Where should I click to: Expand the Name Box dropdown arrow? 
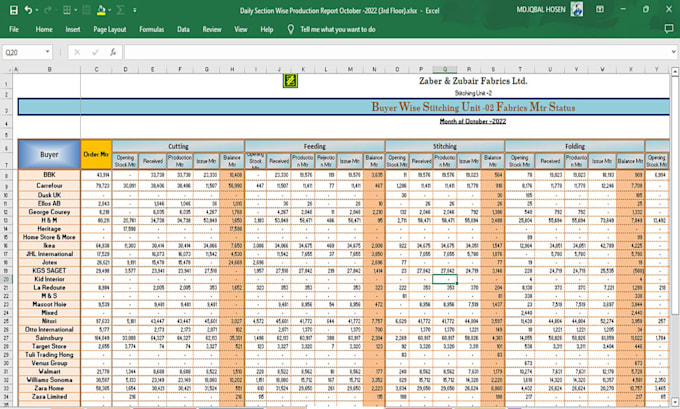click(x=47, y=52)
